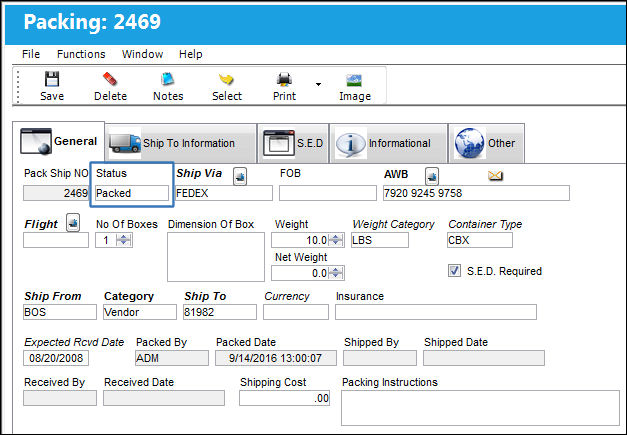Screen dimensions: 627x435
Task: Click the empty Received Date field
Action: tap(164, 398)
